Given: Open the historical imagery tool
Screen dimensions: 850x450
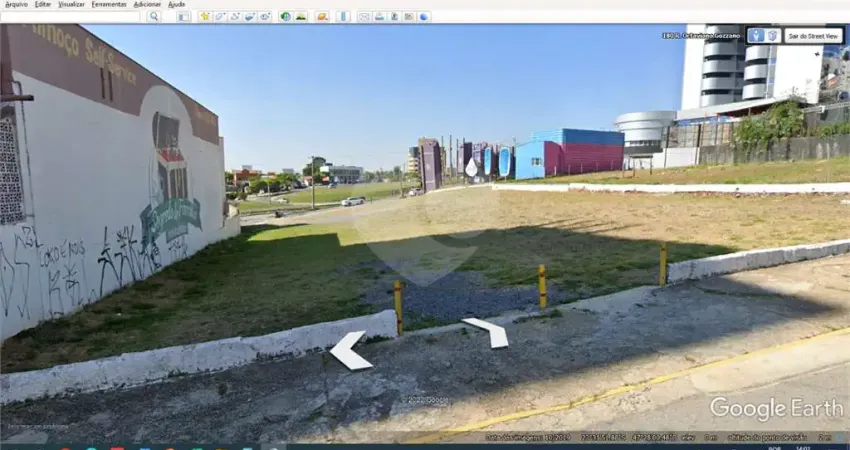Looking at the screenshot, I should tap(285, 16).
